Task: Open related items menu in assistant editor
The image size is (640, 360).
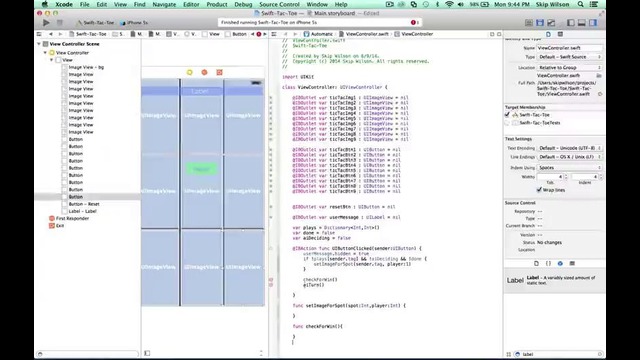Action: pos(274,34)
